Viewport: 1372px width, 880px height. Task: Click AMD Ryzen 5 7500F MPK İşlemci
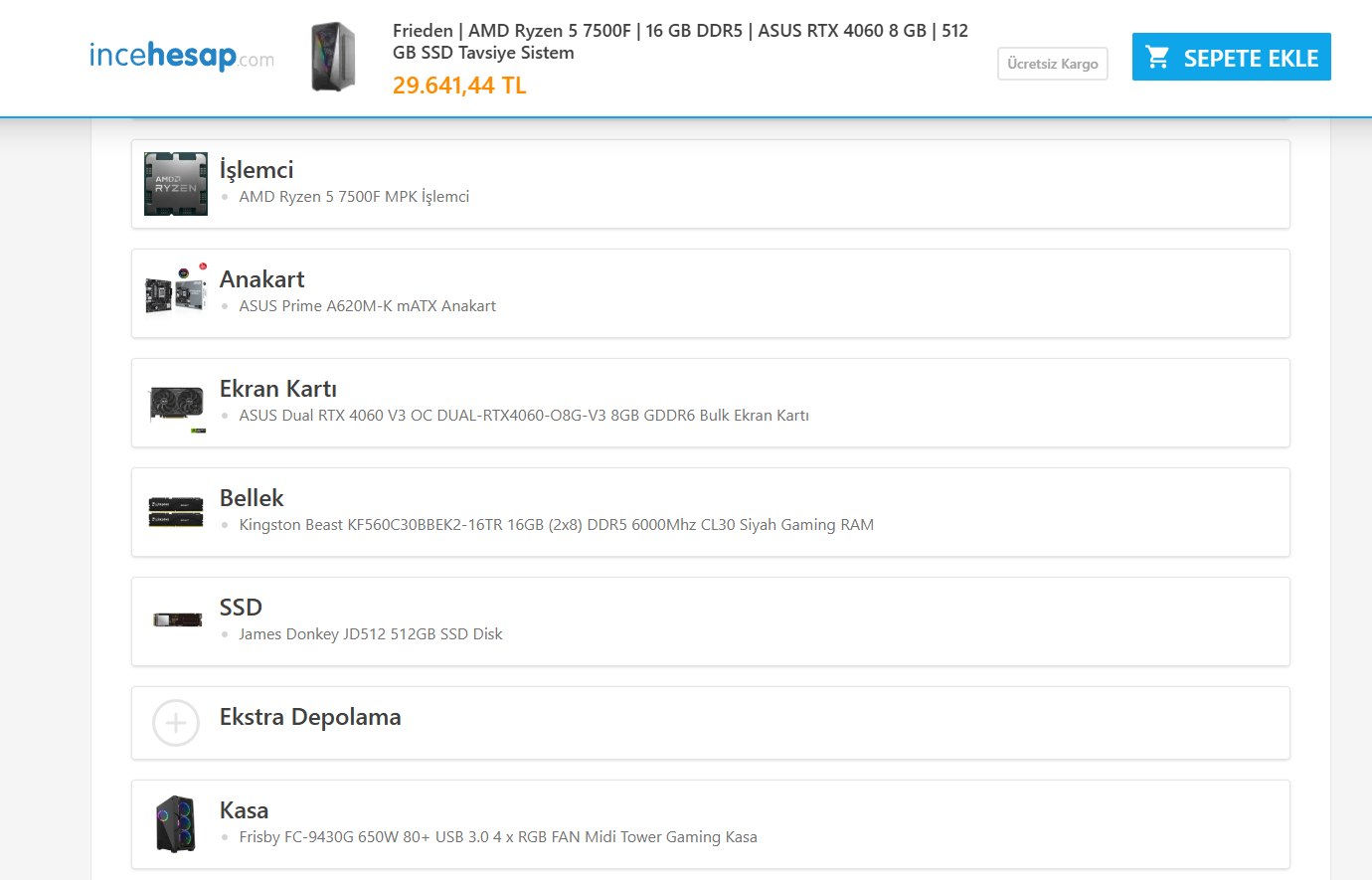coord(354,197)
